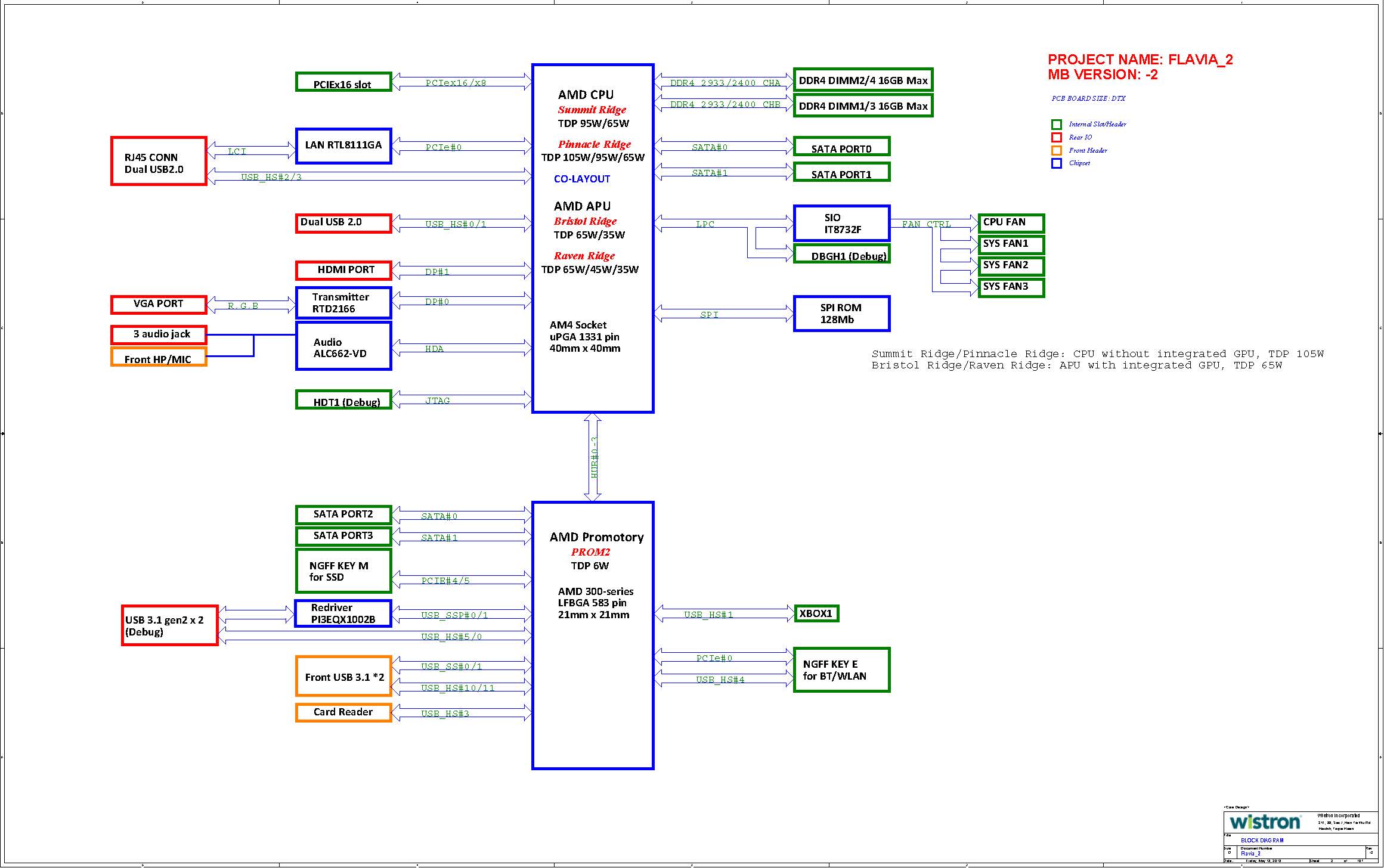
Task: Select the HDMI PORT block
Action: [343, 270]
